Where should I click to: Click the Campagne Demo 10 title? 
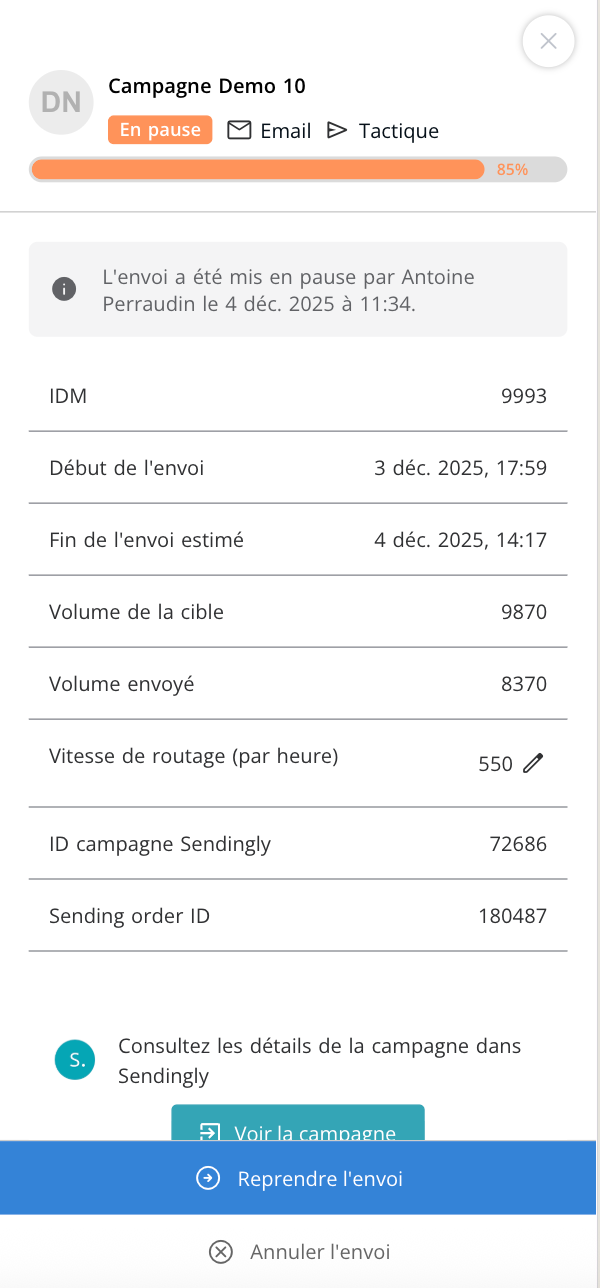tap(207, 86)
